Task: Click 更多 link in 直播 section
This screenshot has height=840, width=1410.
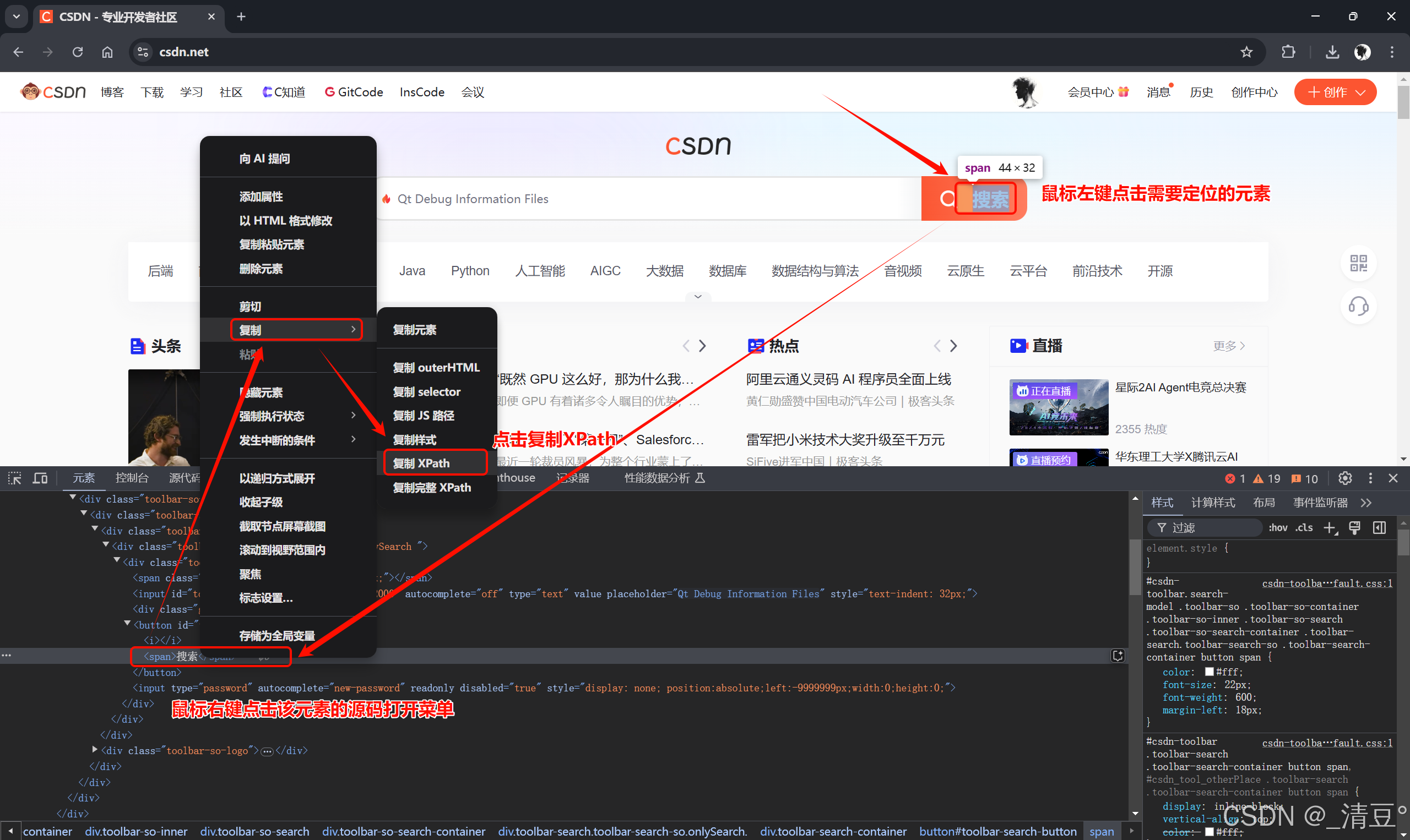Action: point(1229,346)
